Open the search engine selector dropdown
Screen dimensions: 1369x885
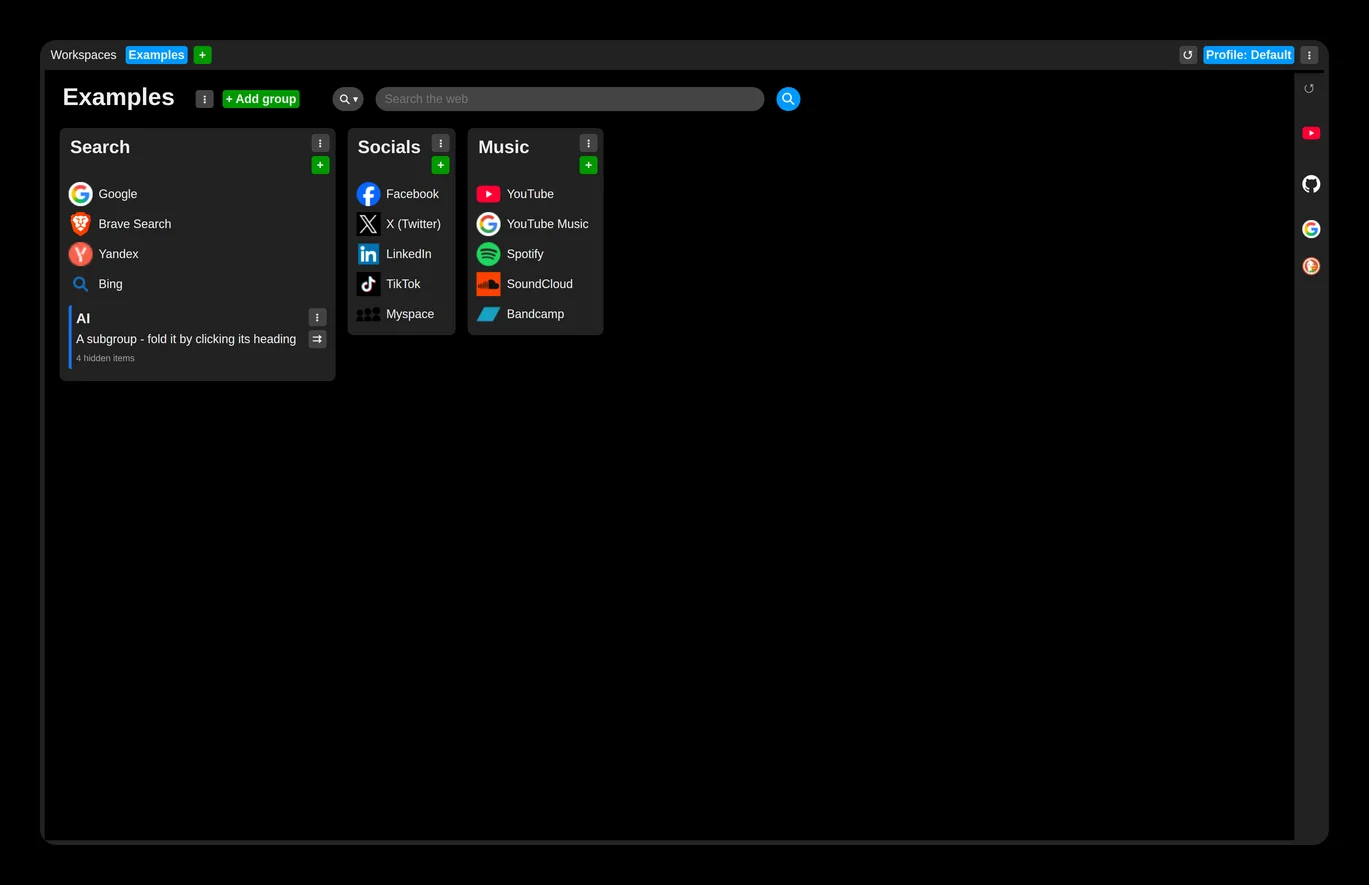tap(348, 99)
